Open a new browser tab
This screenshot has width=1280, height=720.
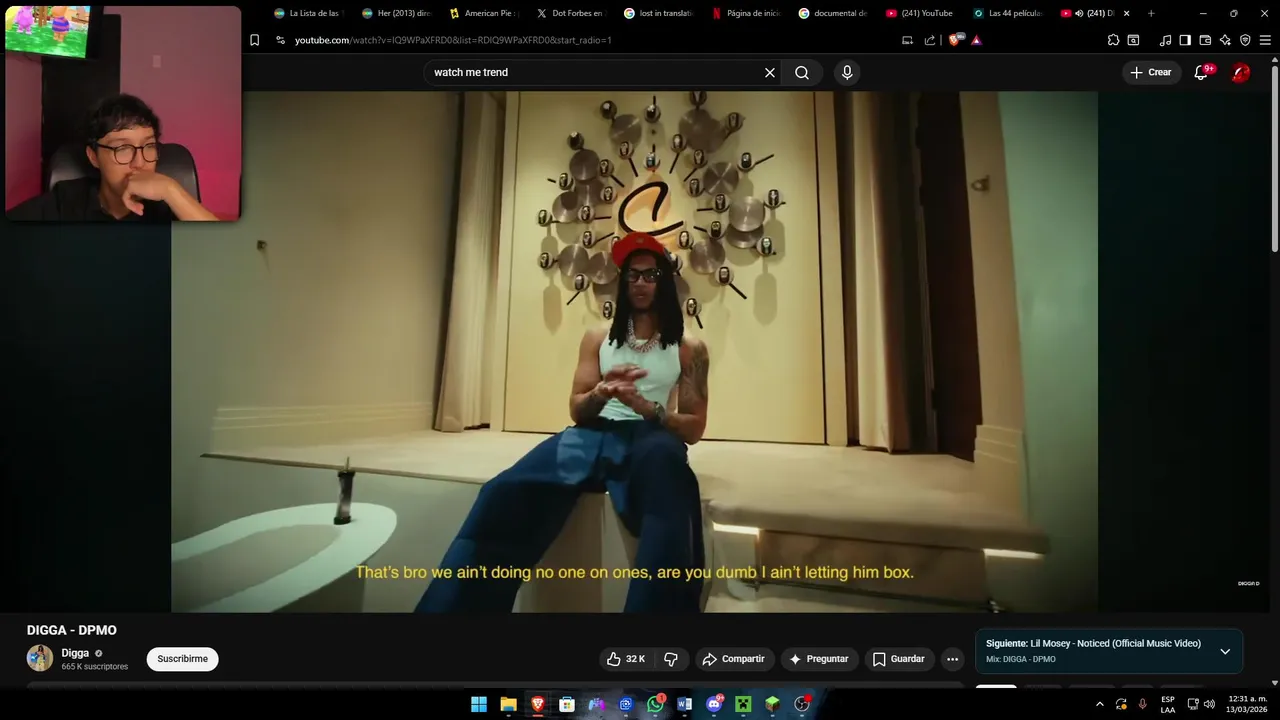click(1151, 13)
